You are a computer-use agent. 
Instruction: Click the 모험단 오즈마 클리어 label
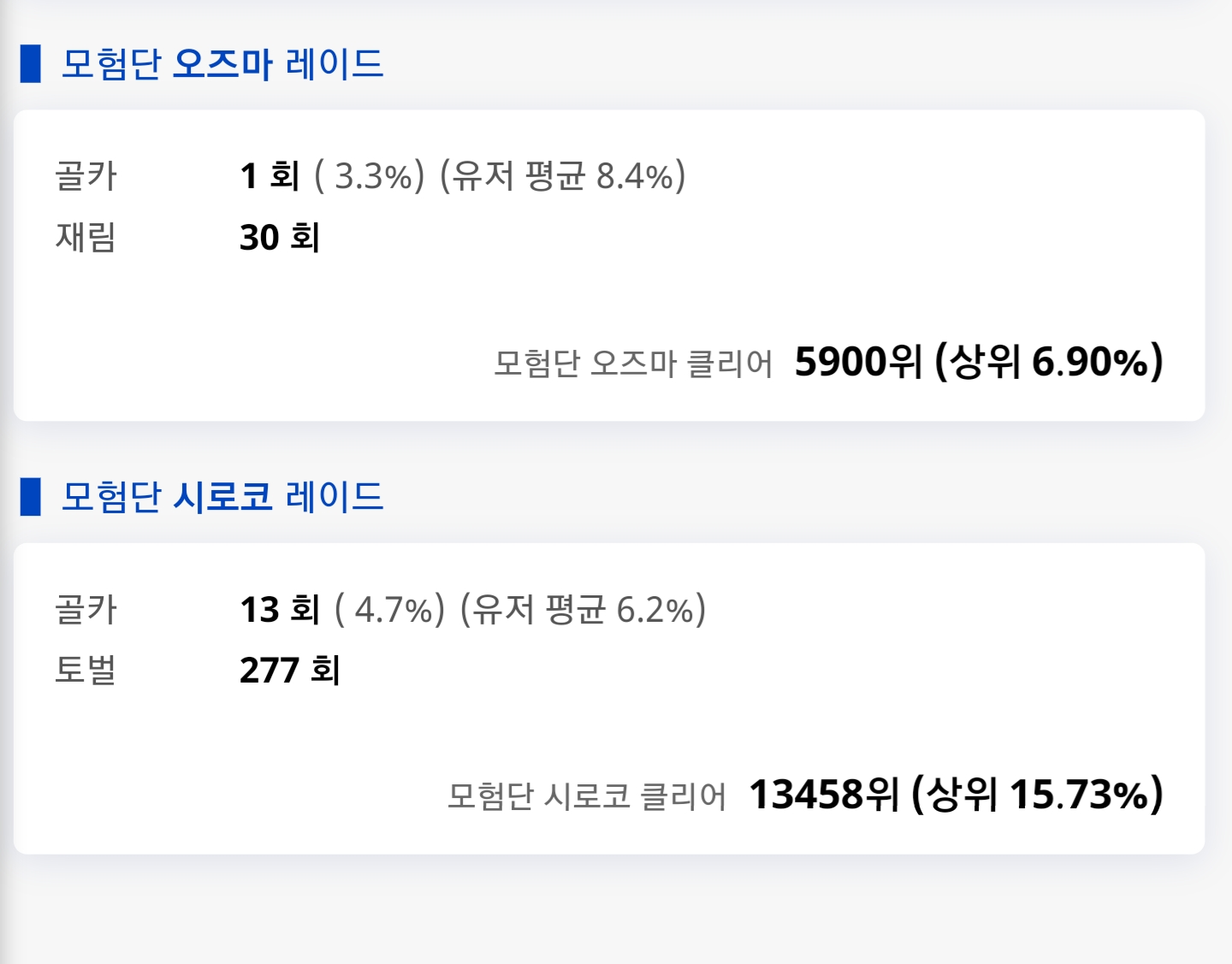click(x=633, y=364)
